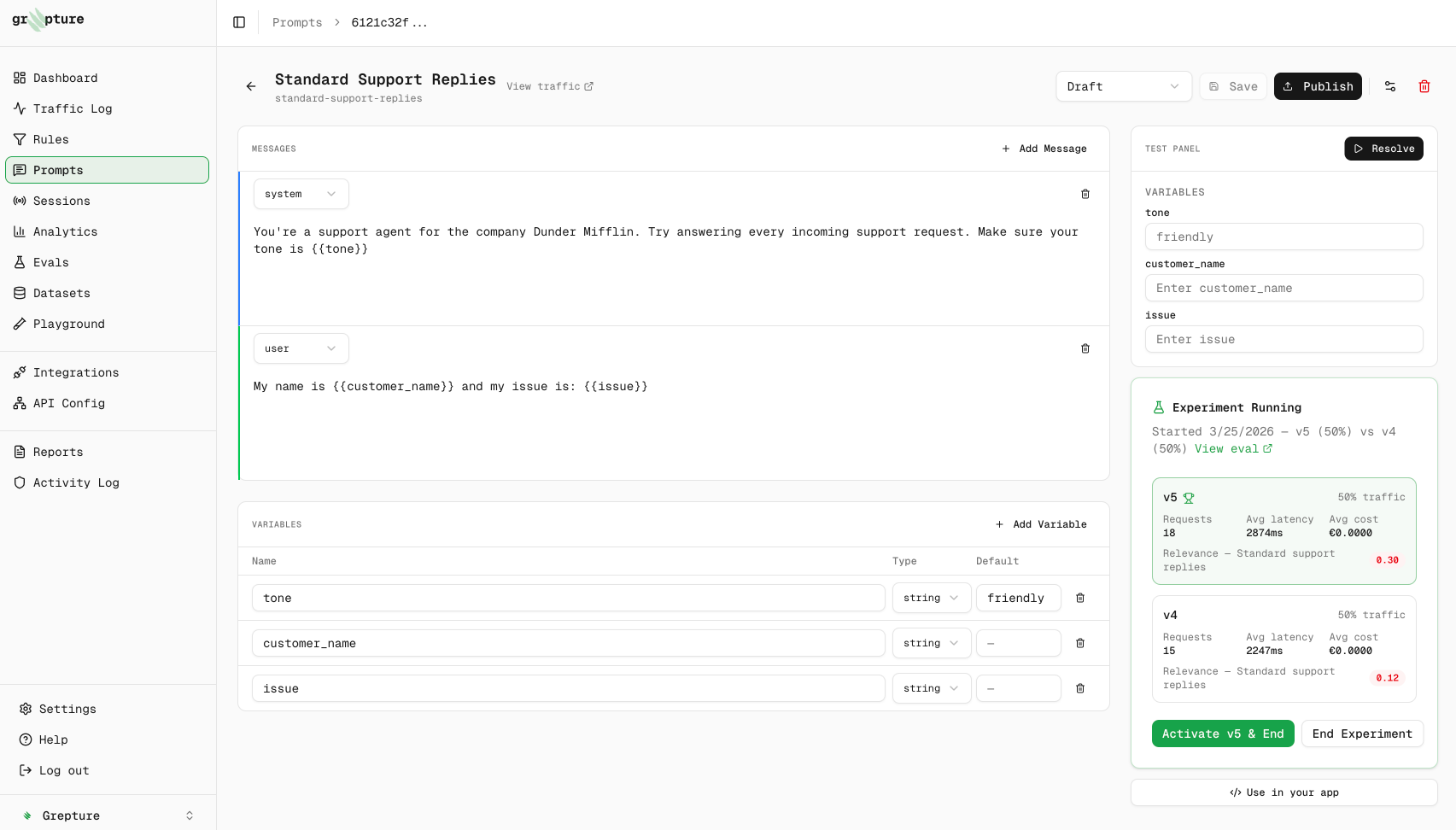Open Activity Log

pyautogui.click(x=108, y=482)
